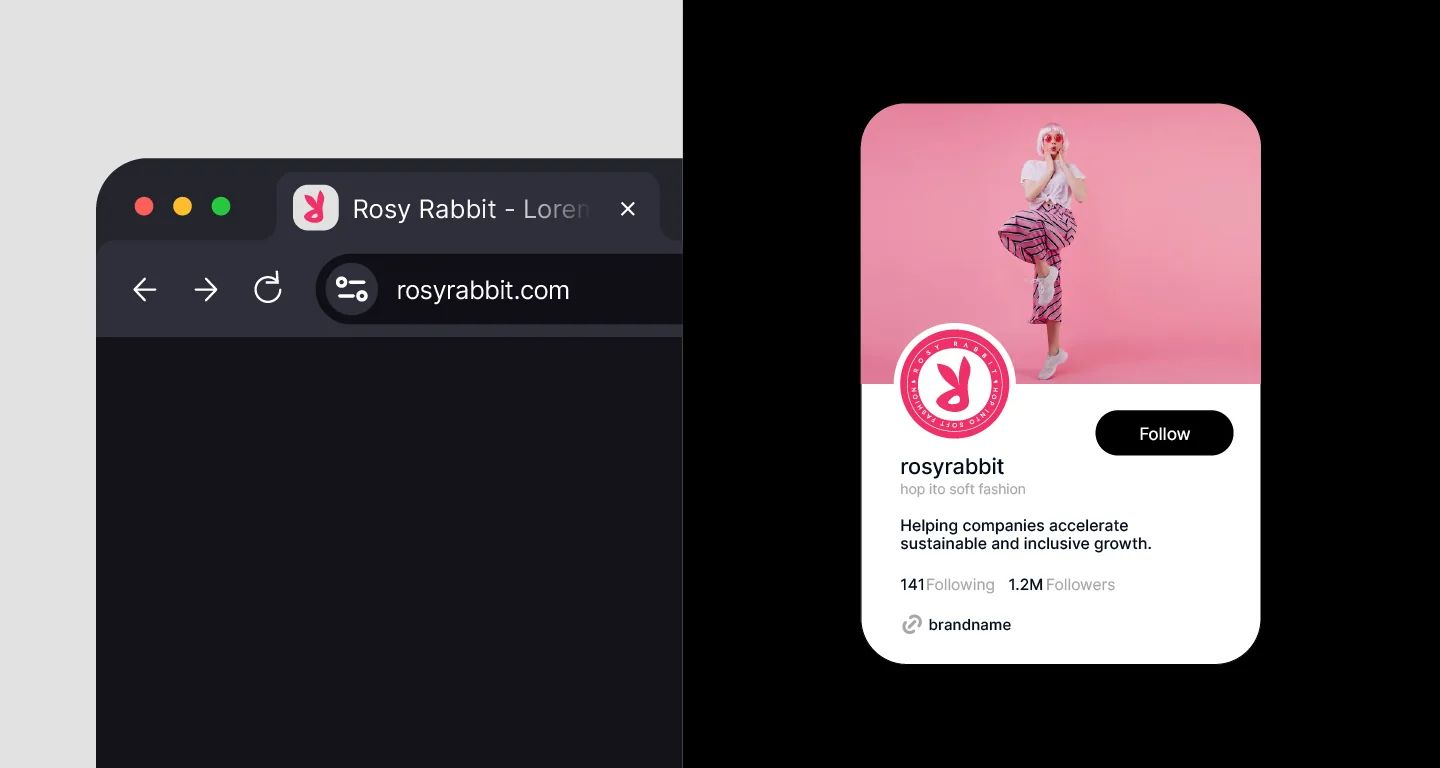Maximize window with the green button
The height and width of the screenshot is (768, 1440).
pyautogui.click(x=221, y=206)
